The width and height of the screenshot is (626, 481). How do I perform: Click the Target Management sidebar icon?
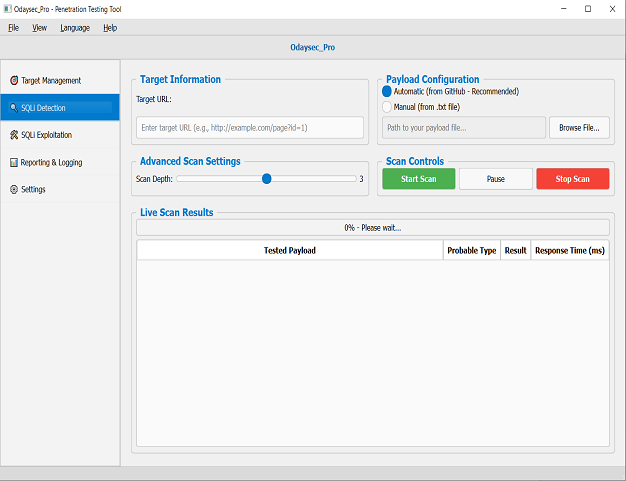coord(13,80)
